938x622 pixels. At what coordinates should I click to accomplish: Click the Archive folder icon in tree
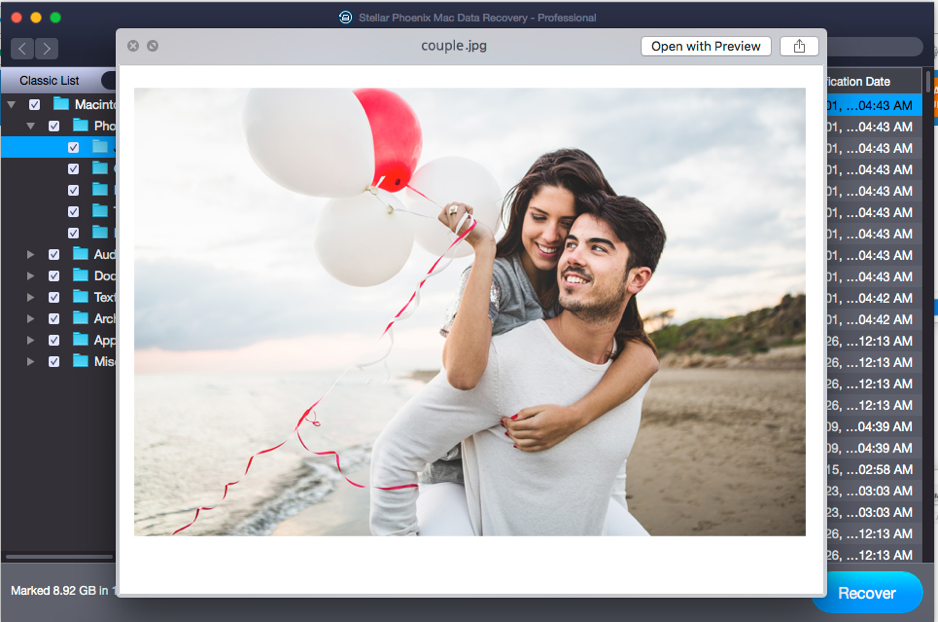click(81, 318)
